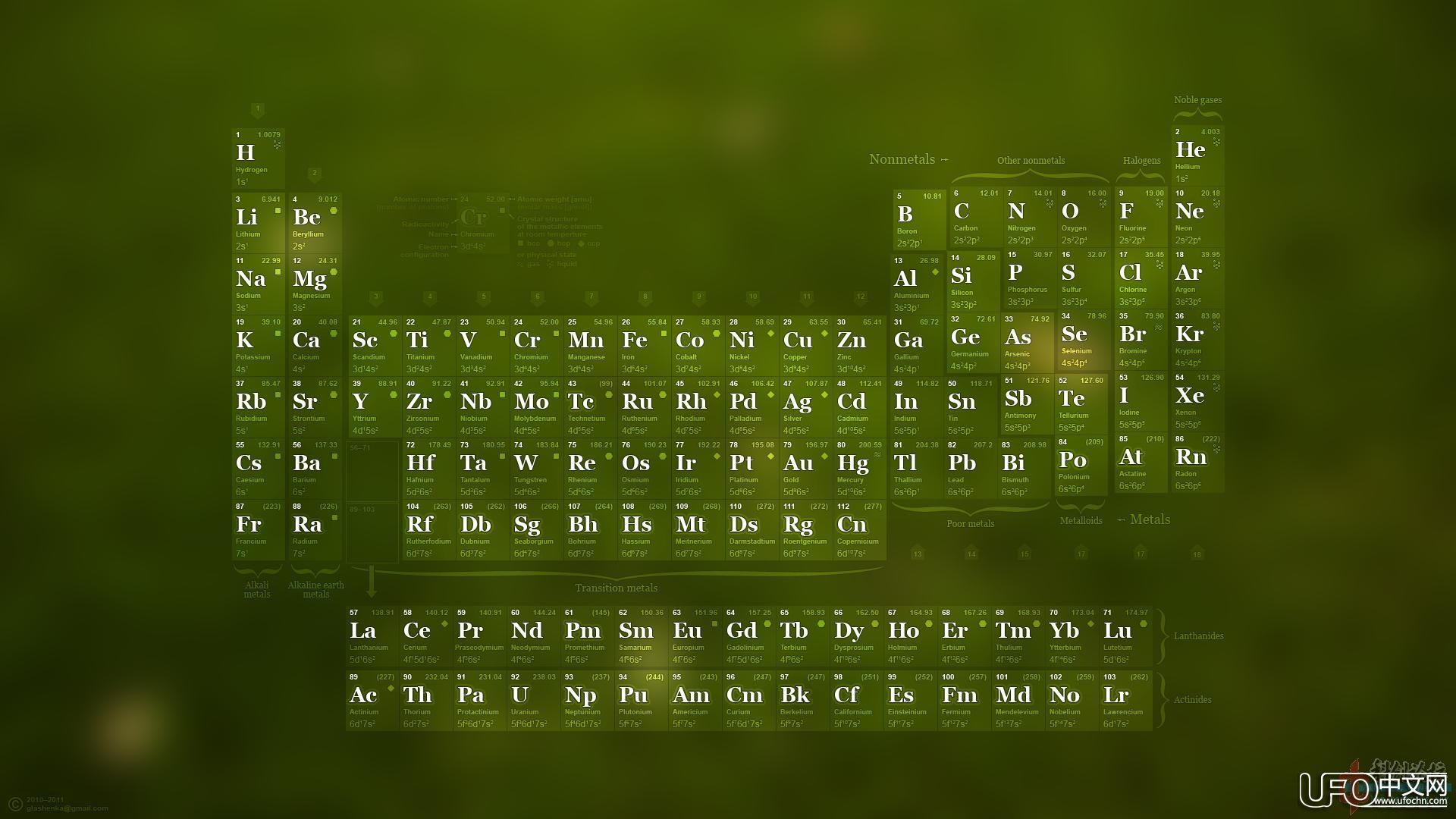1456x819 pixels.
Task: Click the group 2 marker above Beryllium
Action: pyautogui.click(x=315, y=173)
